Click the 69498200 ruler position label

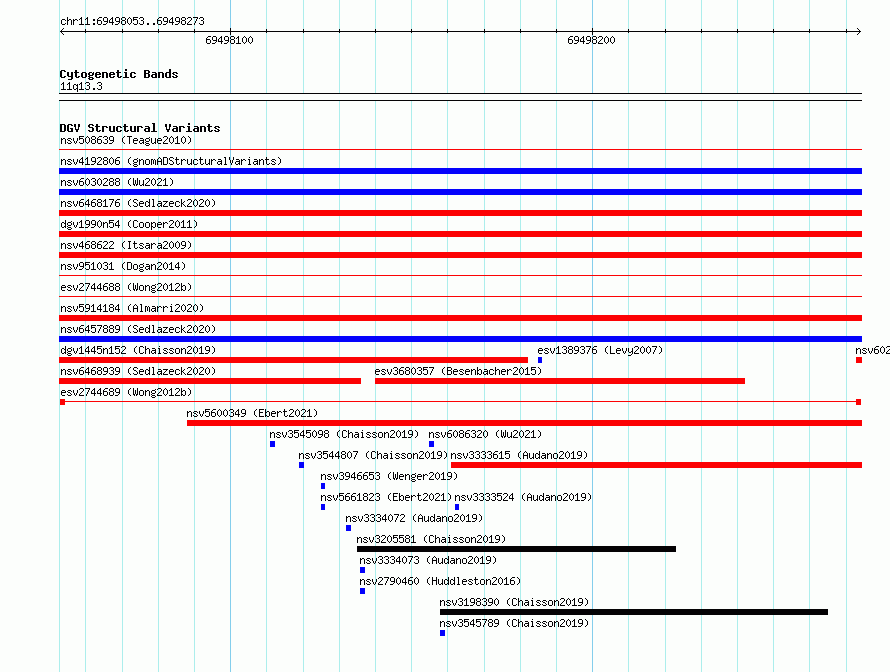click(x=591, y=40)
